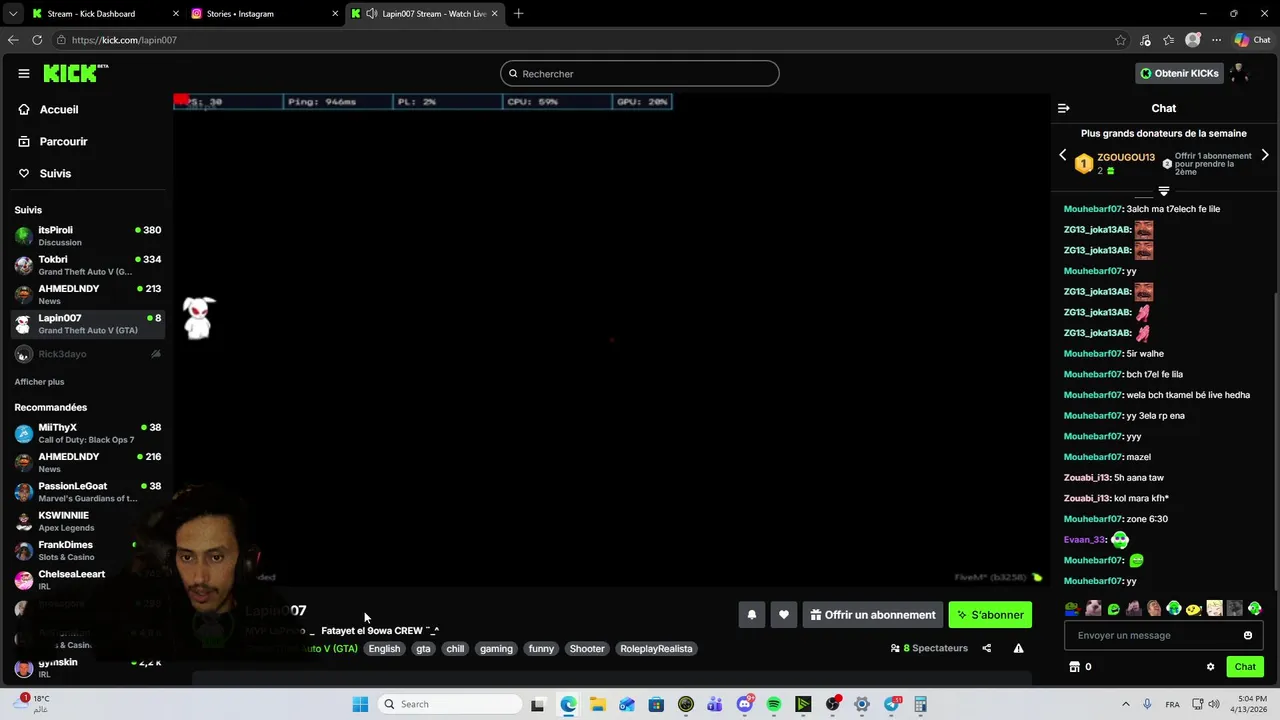Show hidden system tray icons
Viewport: 1280px width, 720px height.
pyautogui.click(x=1126, y=704)
